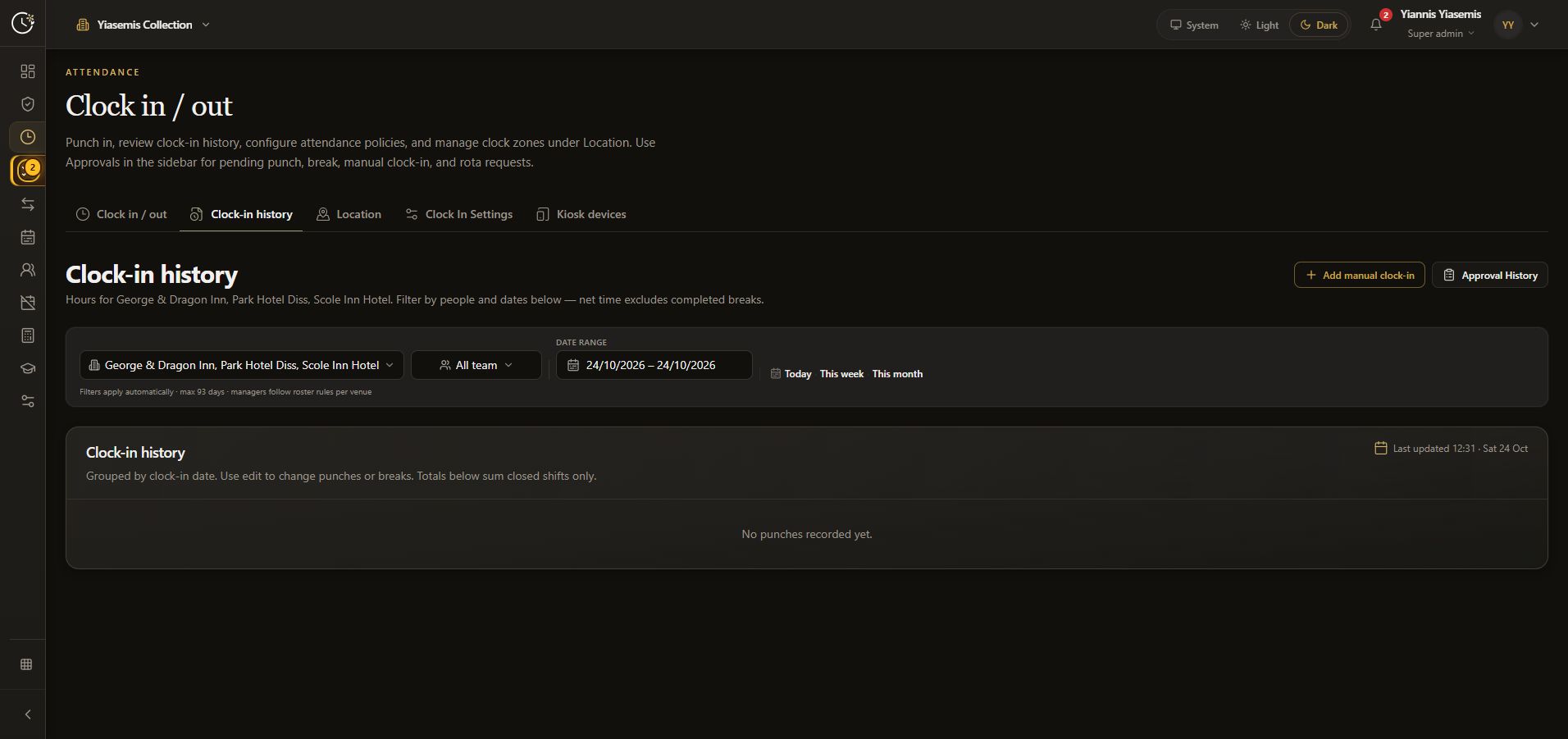The height and width of the screenshot is (739, 1568).
Task: Click the swap arrows sidebar icon
Action: [x=28, y=204]
